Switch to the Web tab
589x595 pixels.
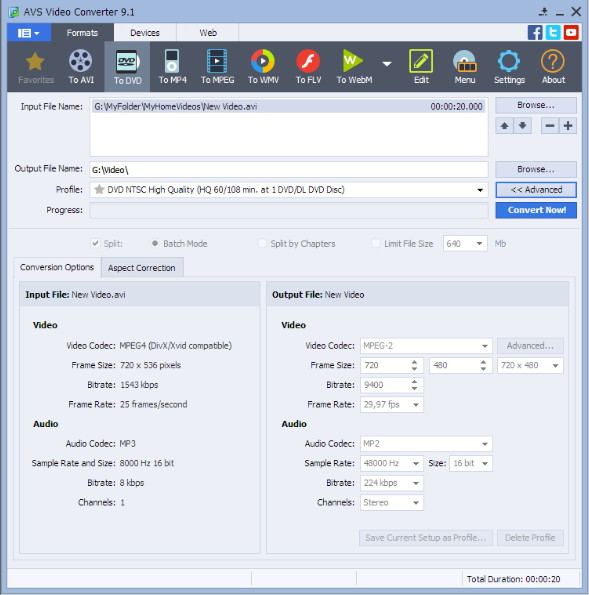[208, 33]
